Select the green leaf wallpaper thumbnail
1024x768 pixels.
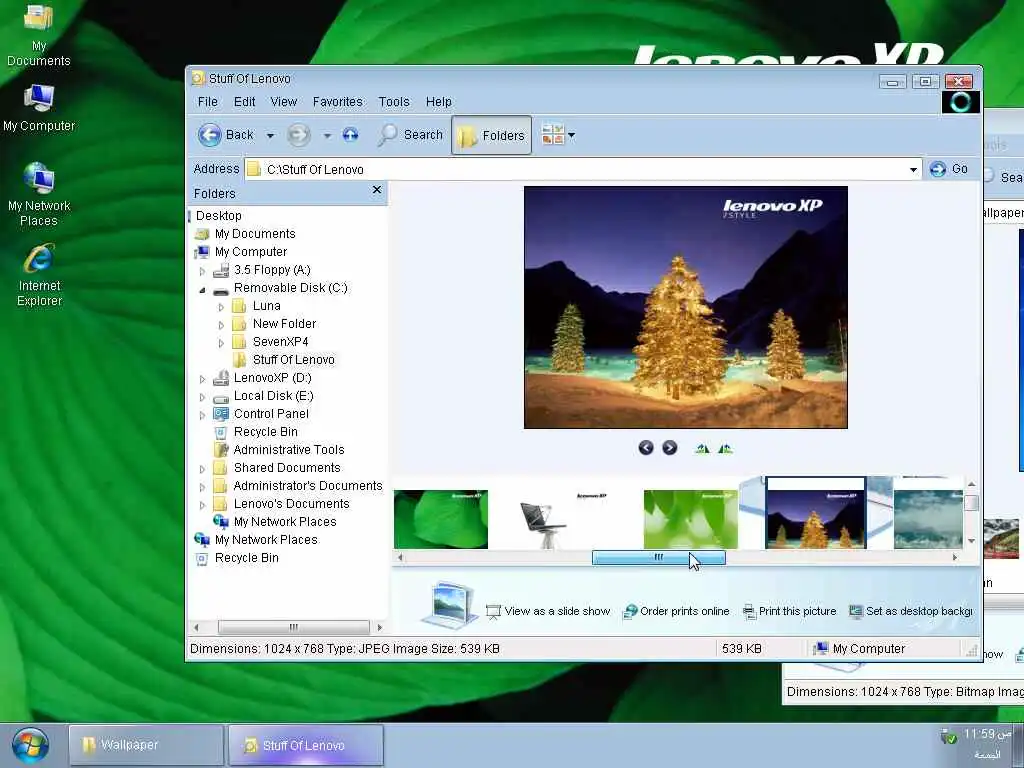tap(441, 519)
